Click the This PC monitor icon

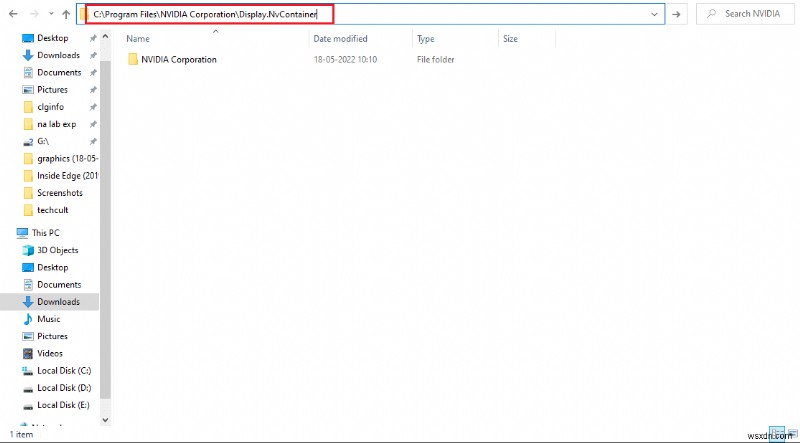coord(22,233)
